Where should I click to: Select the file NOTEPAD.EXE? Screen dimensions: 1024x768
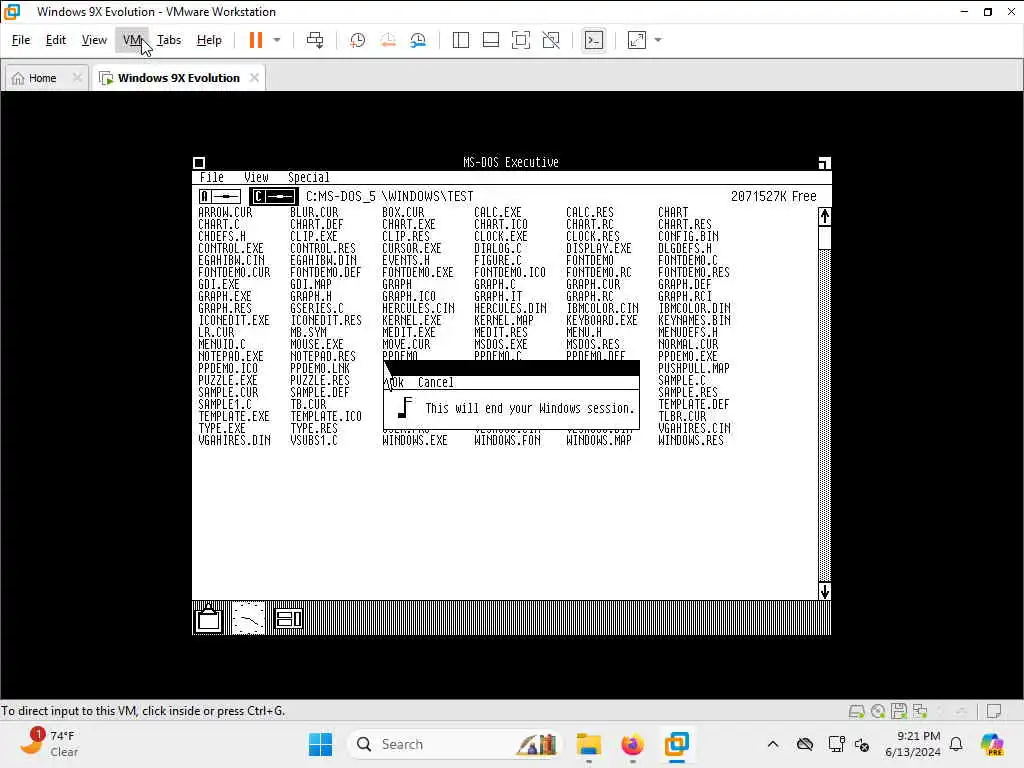(x=231, y=357)
